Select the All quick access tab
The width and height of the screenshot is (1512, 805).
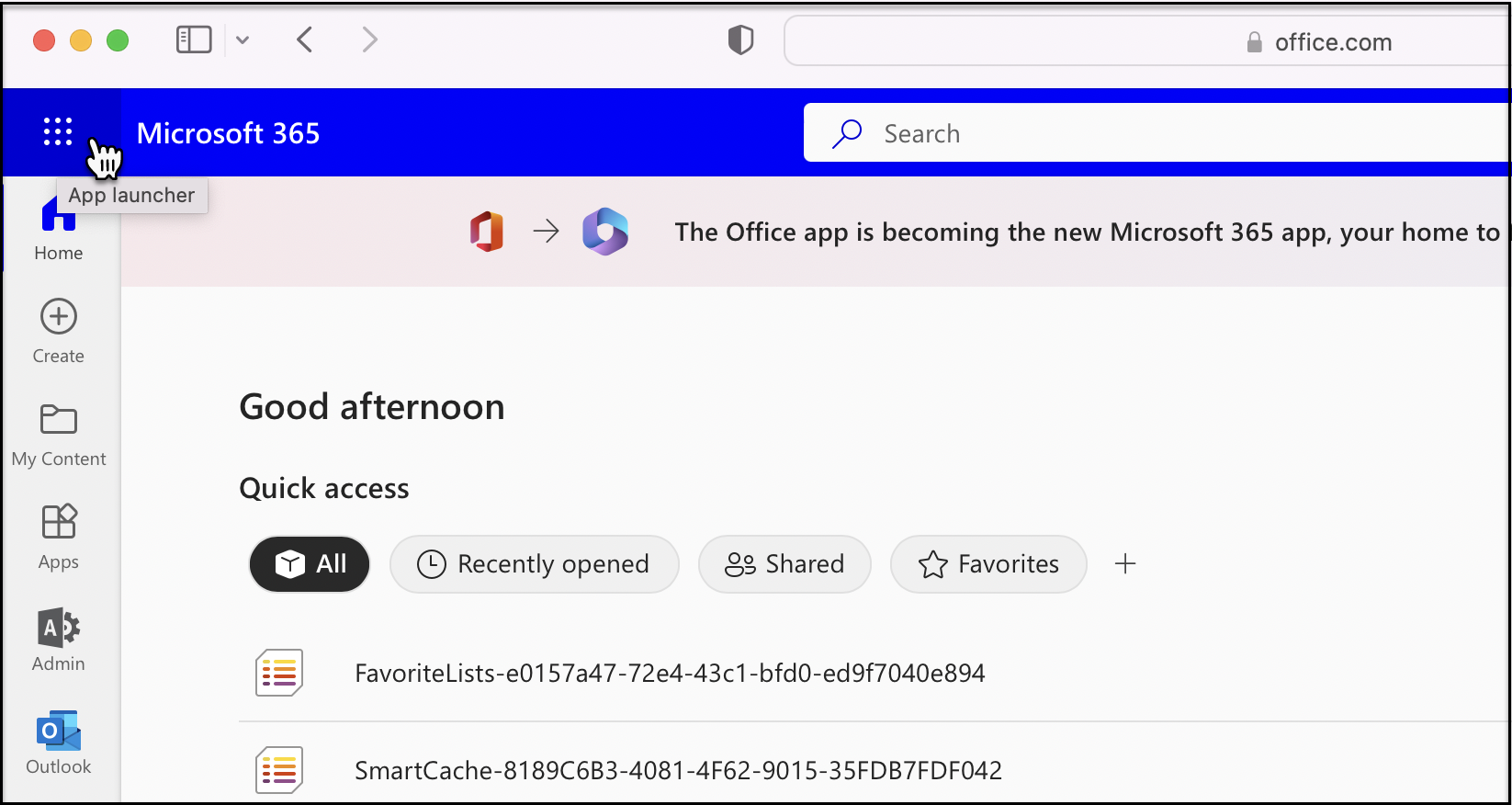[x=309, y=564]
